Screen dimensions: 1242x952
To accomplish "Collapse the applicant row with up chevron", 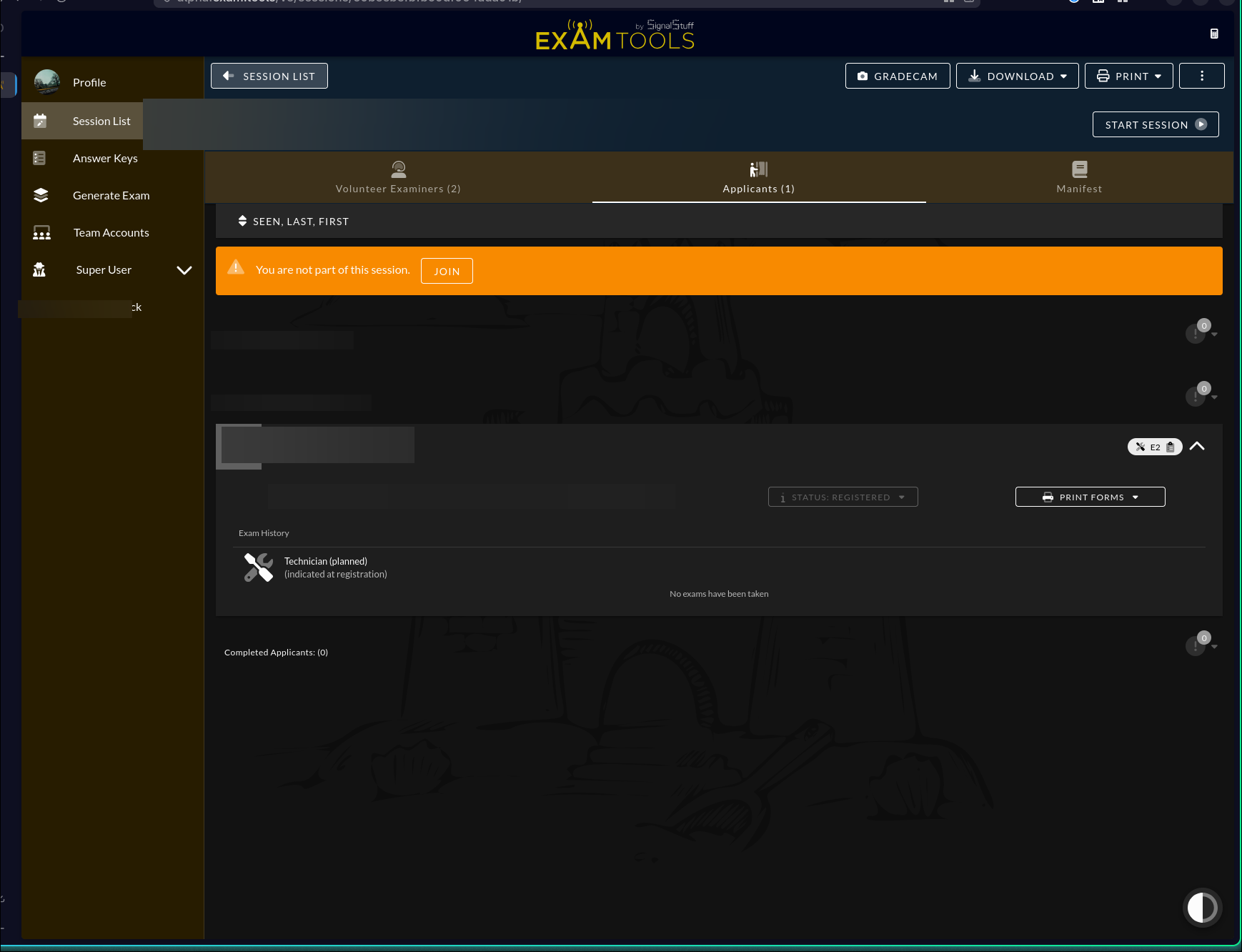I will tap(1197, 446).
